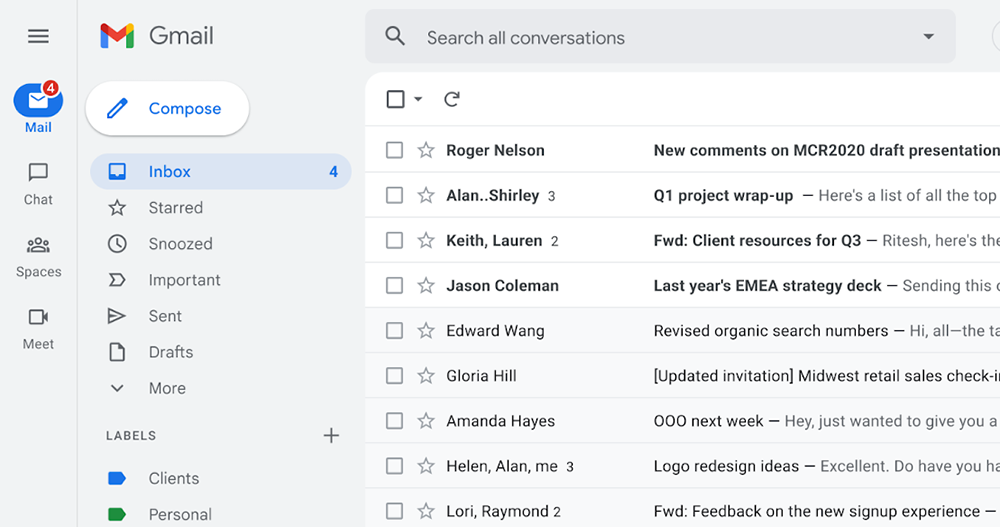Select the blue Clients label

tap(173, 478)
